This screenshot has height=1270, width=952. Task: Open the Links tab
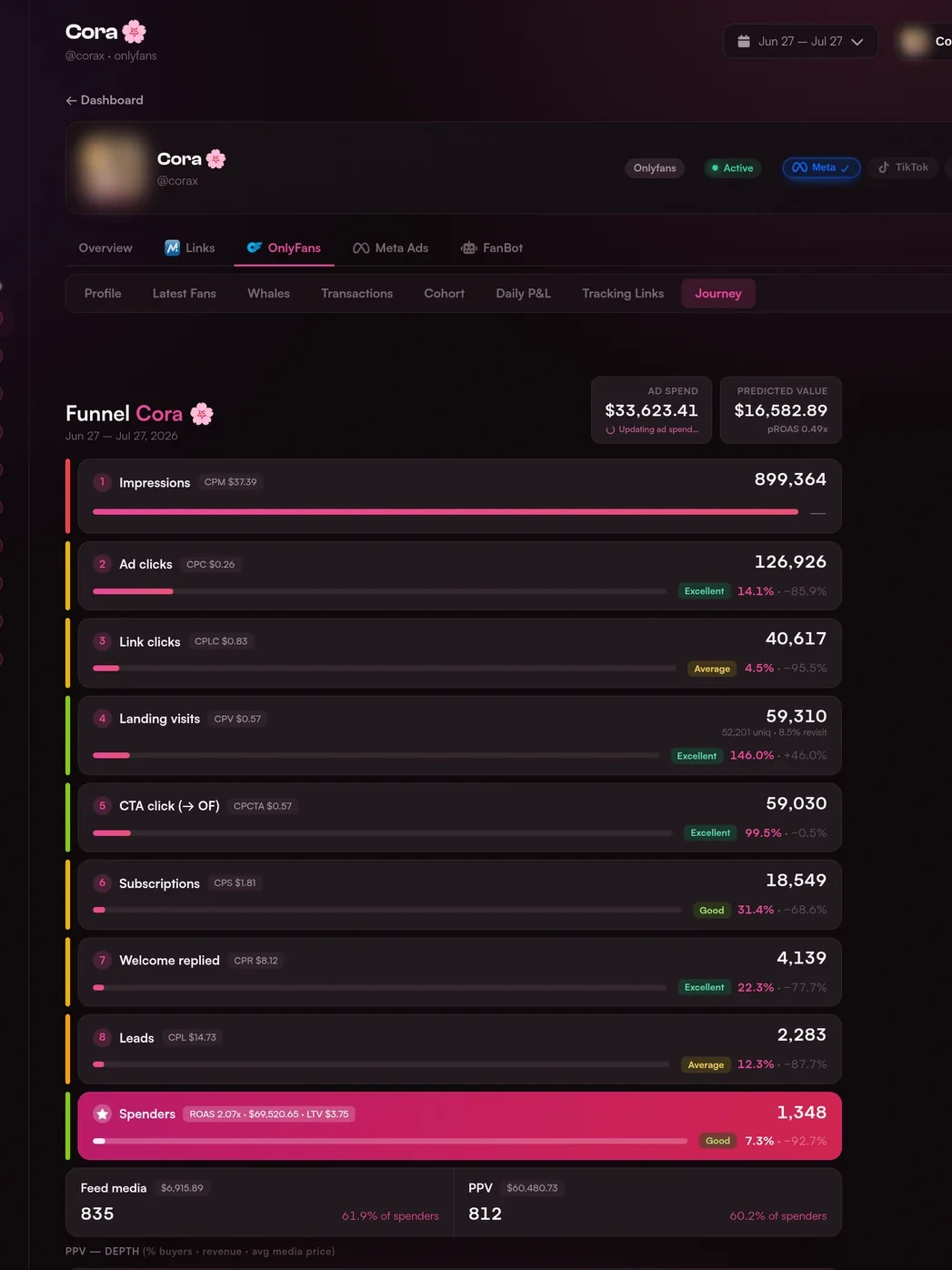(x=190, y=247)
